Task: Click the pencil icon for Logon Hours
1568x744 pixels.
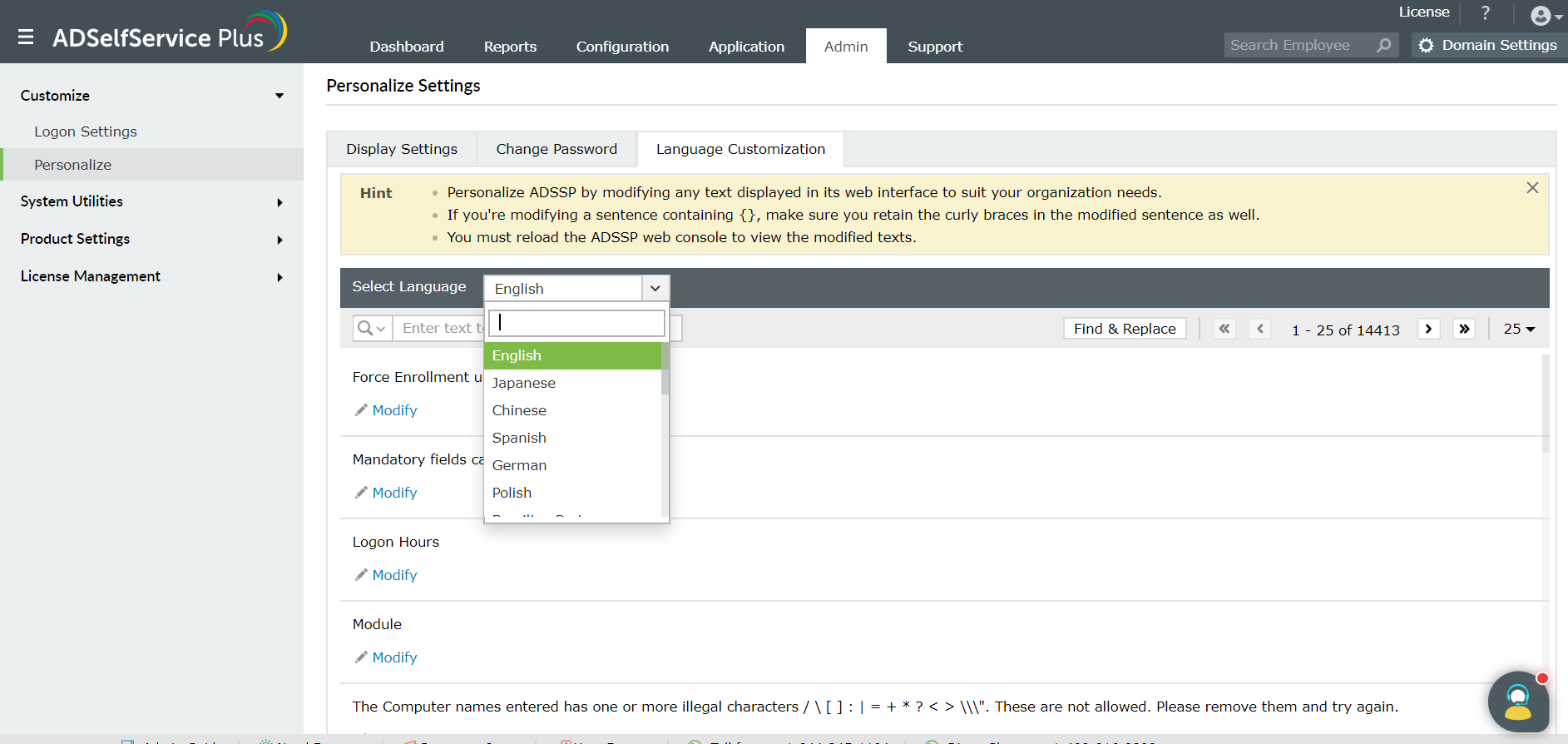Action: pyautogui.click(x=361, y=575)
